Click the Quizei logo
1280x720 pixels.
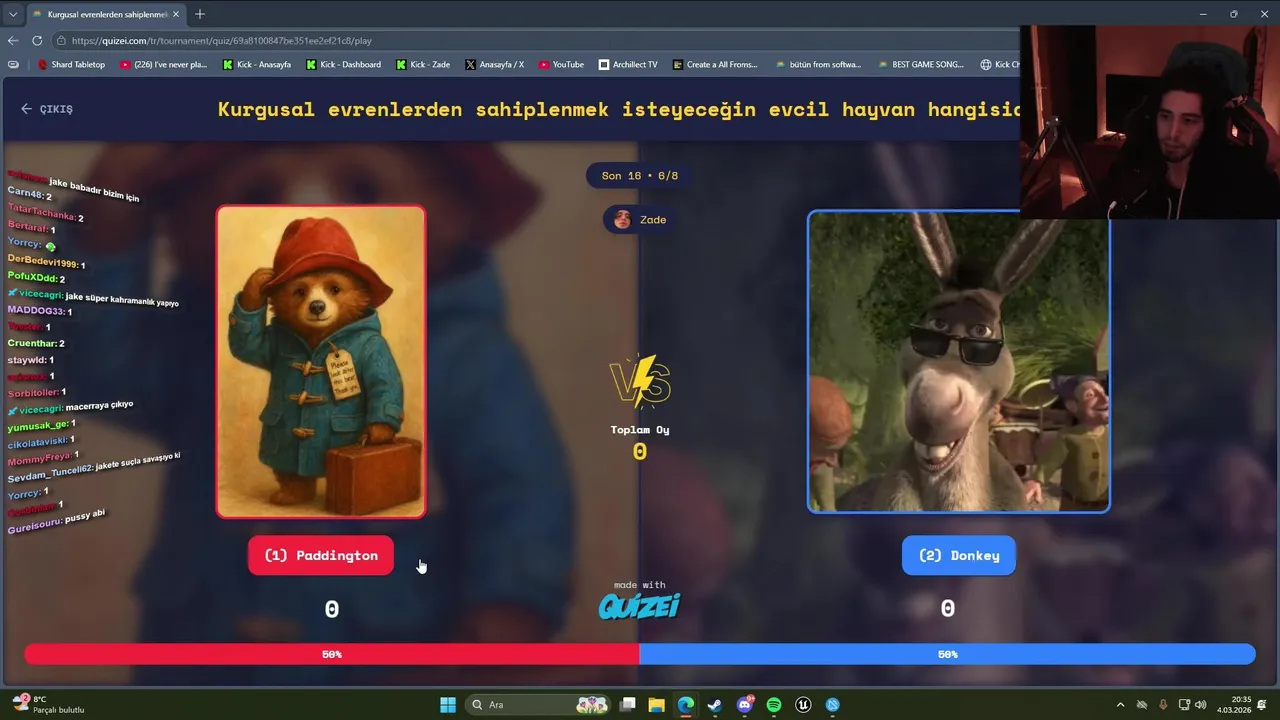point(640,606)
